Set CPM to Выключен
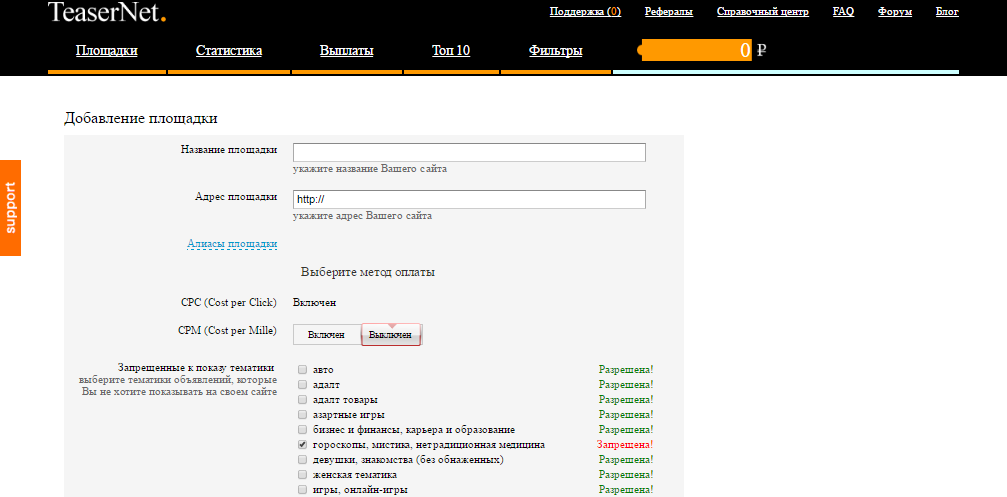The height and width of the screenshot is (497, 1007). point(391,335)
